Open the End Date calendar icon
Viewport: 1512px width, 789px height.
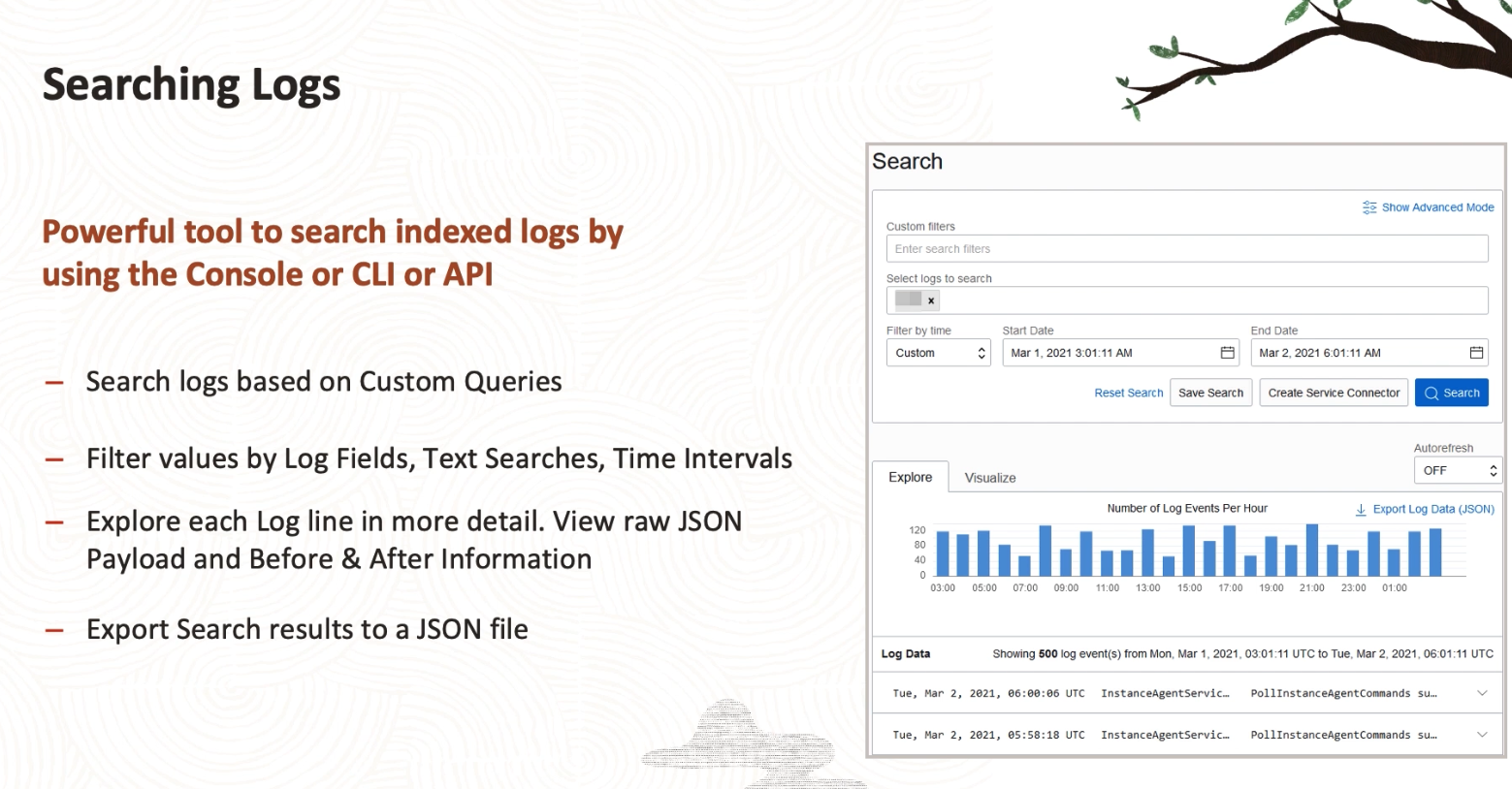(x=1476, y=353)
